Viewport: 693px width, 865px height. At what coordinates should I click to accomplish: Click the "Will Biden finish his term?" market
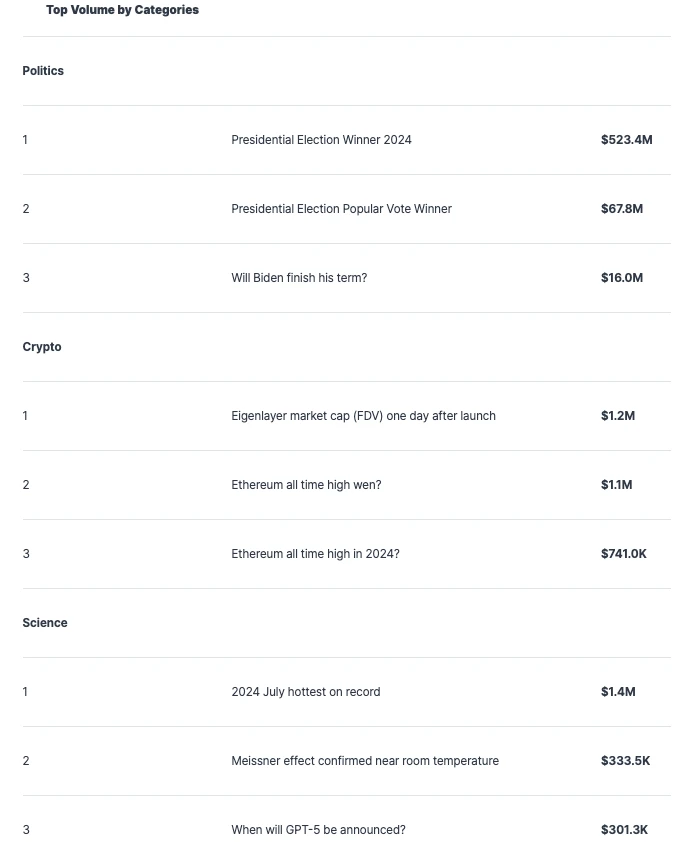[299, 278]
